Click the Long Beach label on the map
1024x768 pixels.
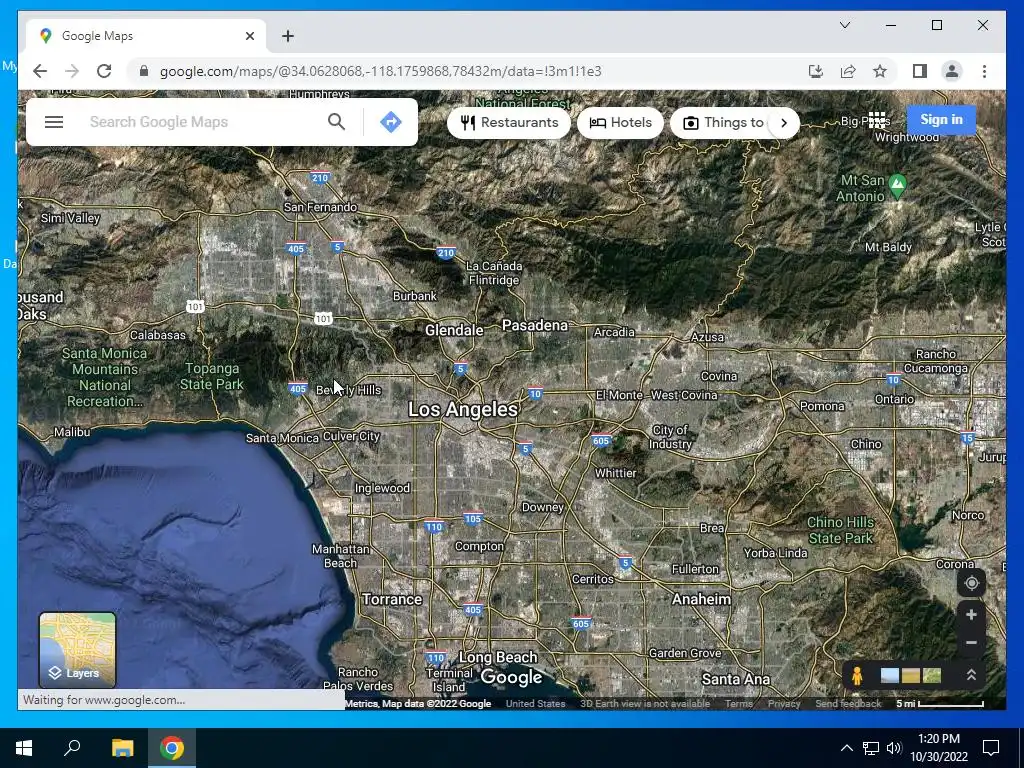(x=498, y=656)
